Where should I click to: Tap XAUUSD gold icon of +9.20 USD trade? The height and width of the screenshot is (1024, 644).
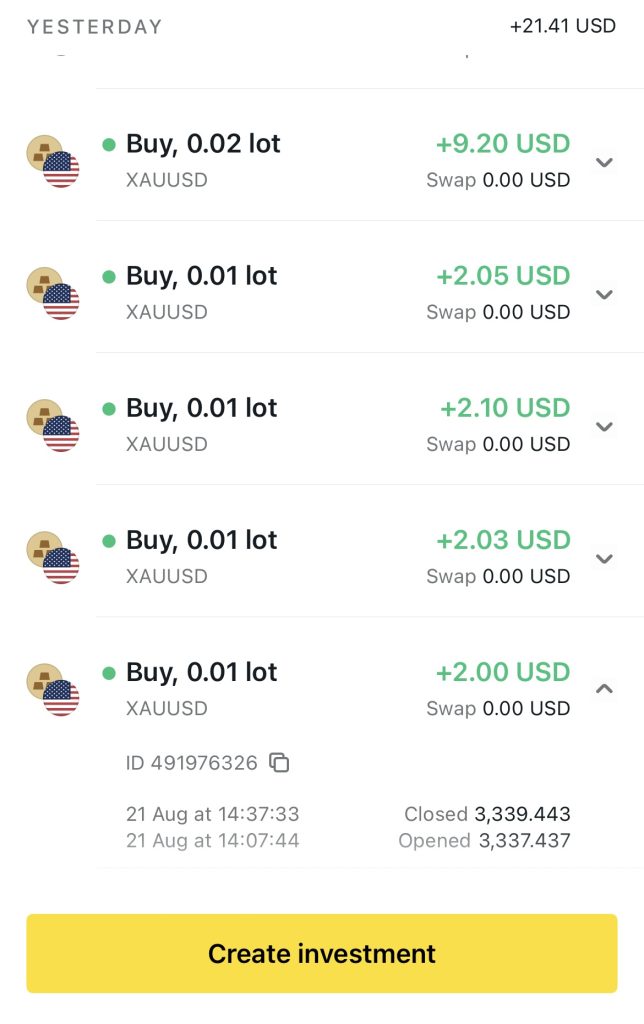coord(52,161)
